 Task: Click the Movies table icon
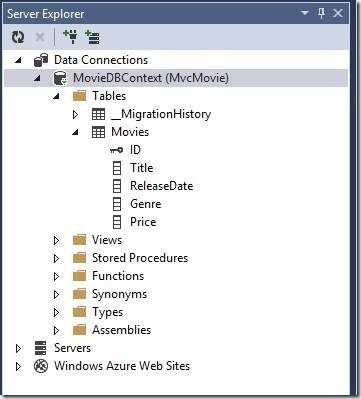tap(98, 132)
